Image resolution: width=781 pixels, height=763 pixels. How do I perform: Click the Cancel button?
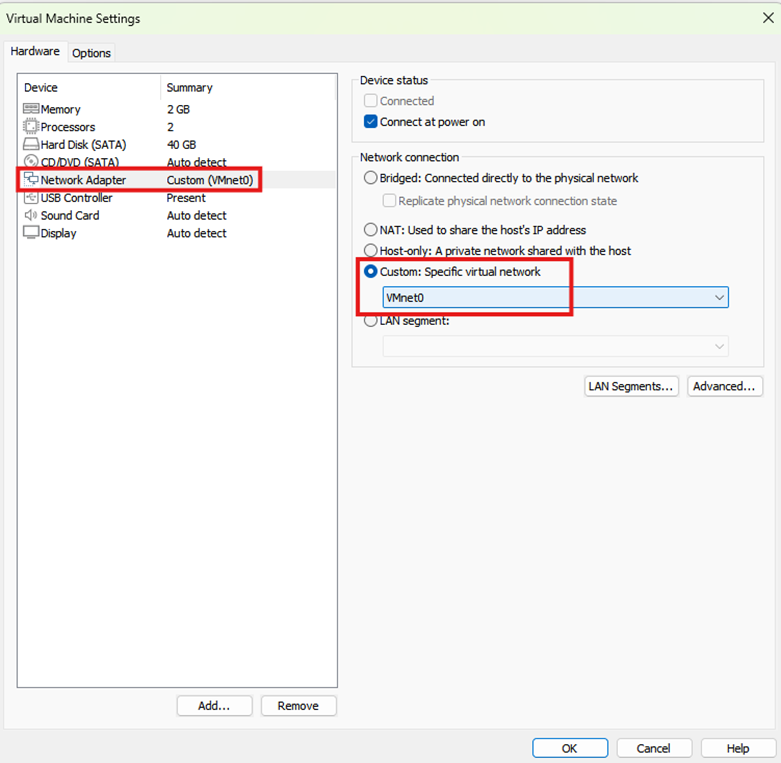[654, 748]
